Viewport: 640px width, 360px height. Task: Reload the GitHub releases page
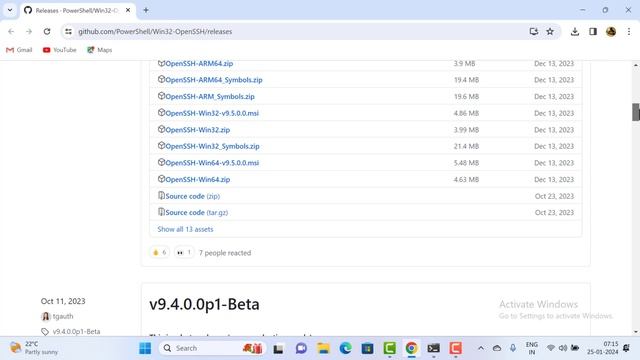click(x=47, y=31)
